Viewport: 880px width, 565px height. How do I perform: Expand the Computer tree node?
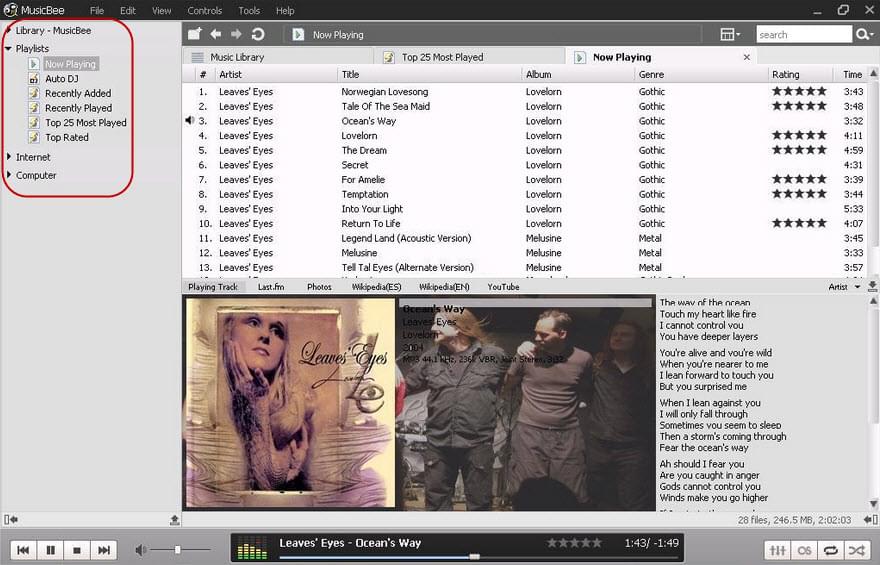point(9,175)
